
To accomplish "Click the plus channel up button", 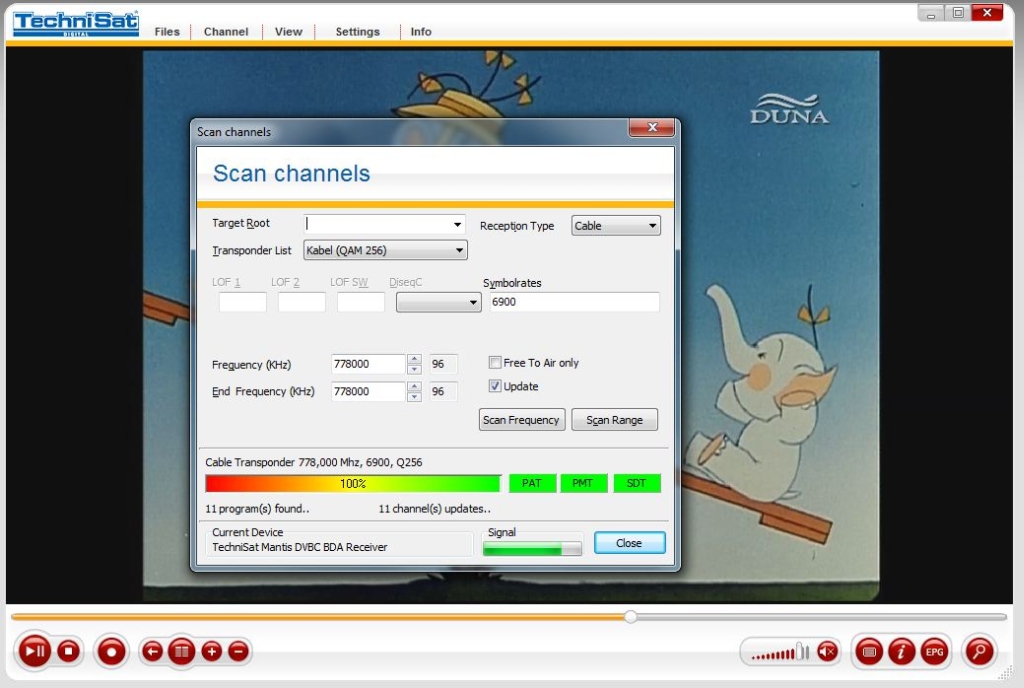I will (x=212, y=651).
